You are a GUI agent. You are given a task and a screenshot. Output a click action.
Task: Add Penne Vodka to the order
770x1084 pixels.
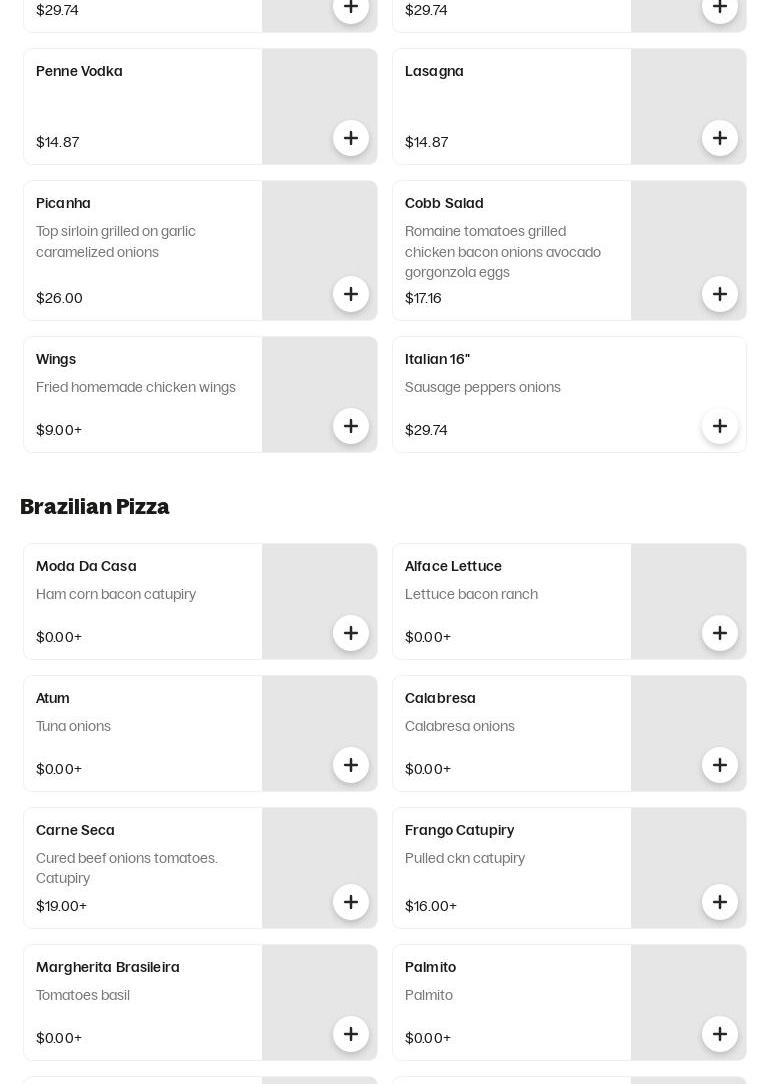pyautogui.click(x=351, y=139)
